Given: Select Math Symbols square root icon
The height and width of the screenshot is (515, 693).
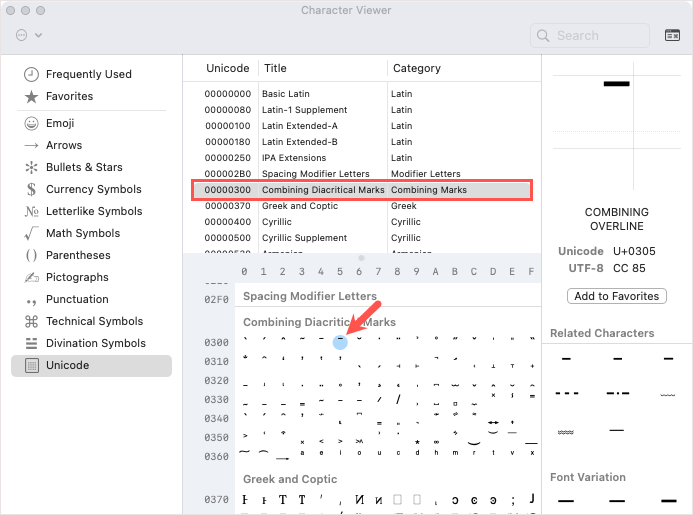Looking at the screenshot, I should pos(32,234).
